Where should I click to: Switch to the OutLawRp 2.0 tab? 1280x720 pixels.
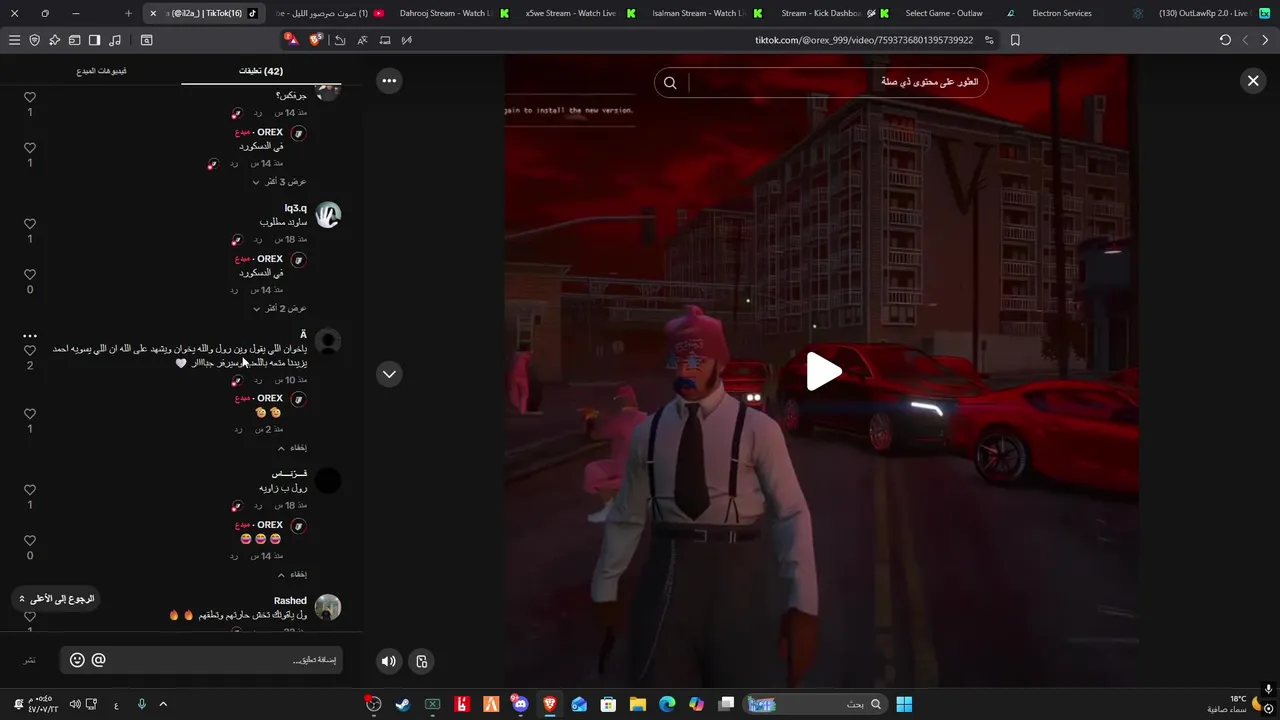click(x=1213, y=13)
